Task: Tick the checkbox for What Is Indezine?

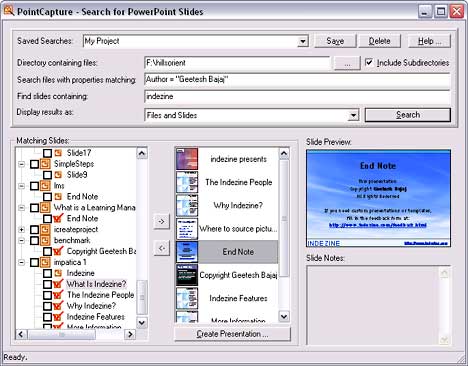Action: click(x=47, y=284)
